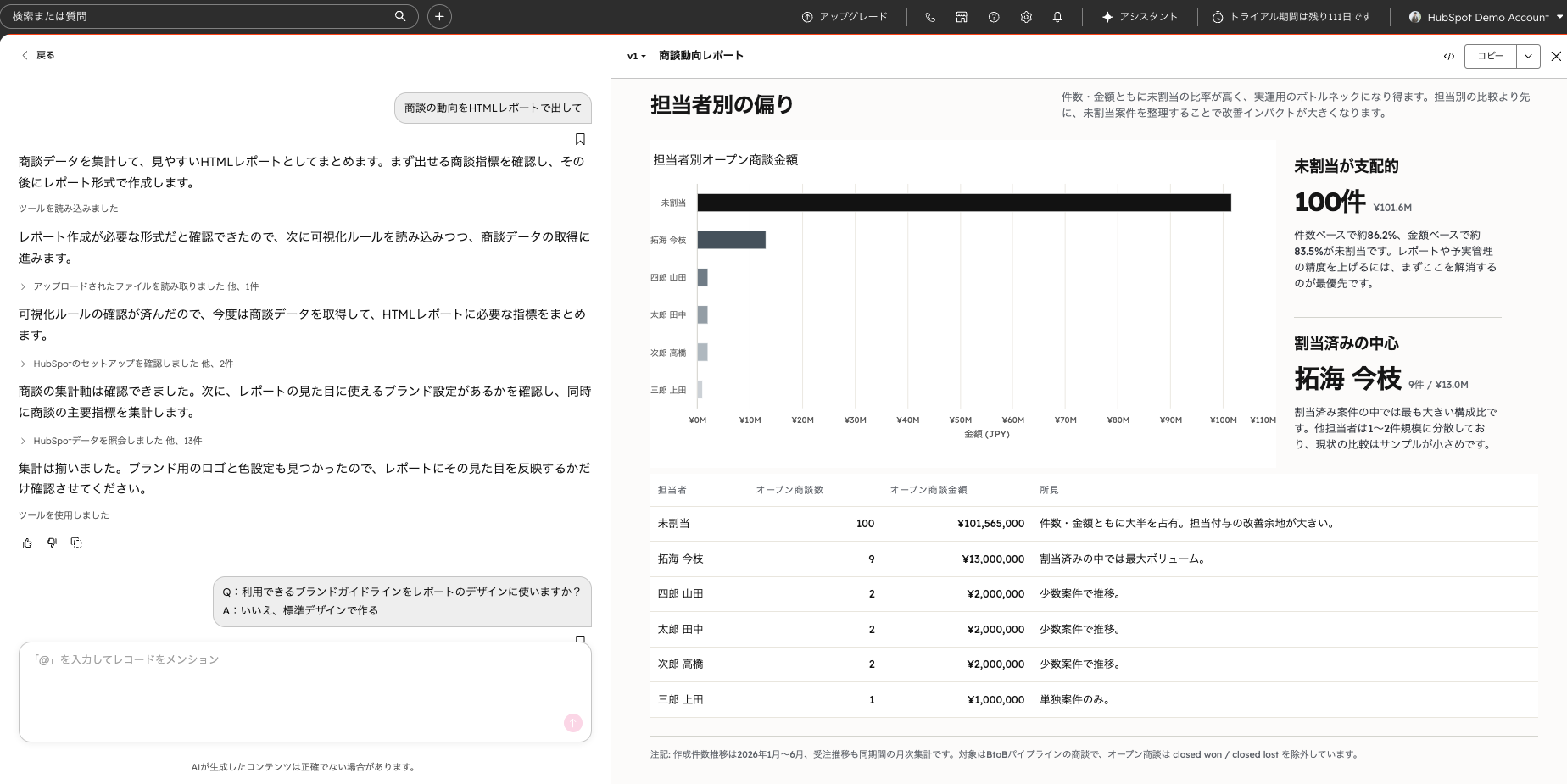Image resolution: width=1567 pixels, height=784 pixels.
Task: Click the 未割当 bar in chart
Action: click(964, 203)
